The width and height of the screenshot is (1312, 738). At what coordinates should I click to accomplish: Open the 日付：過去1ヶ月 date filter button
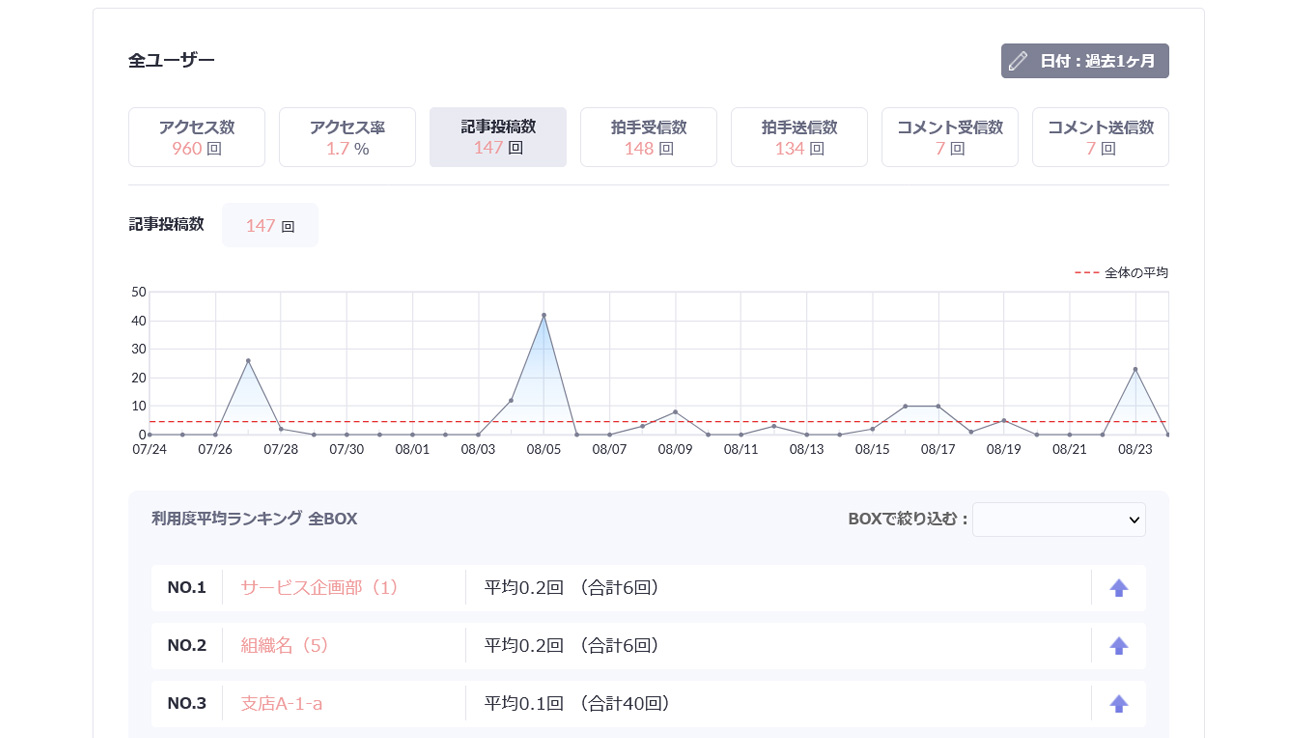(1084, 61)
